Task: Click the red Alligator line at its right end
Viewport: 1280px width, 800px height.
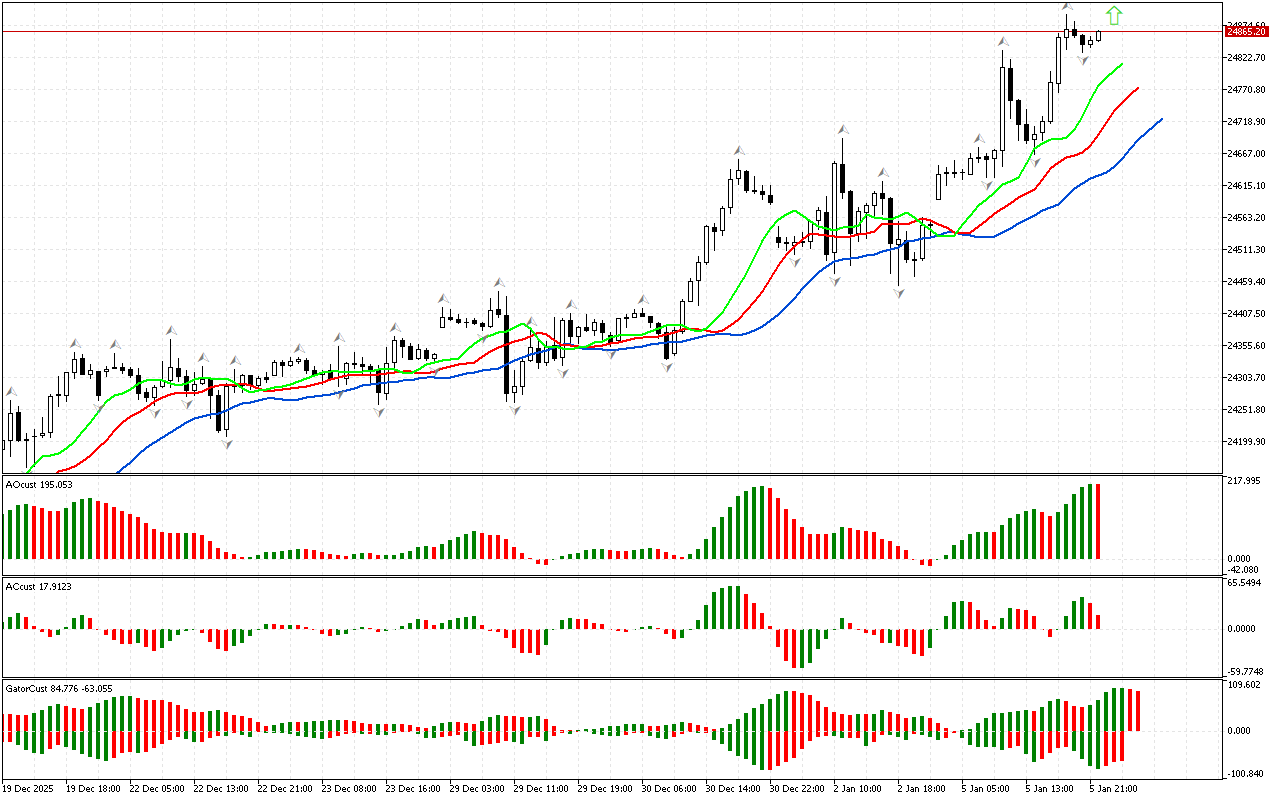Action: pos(1137,89)
